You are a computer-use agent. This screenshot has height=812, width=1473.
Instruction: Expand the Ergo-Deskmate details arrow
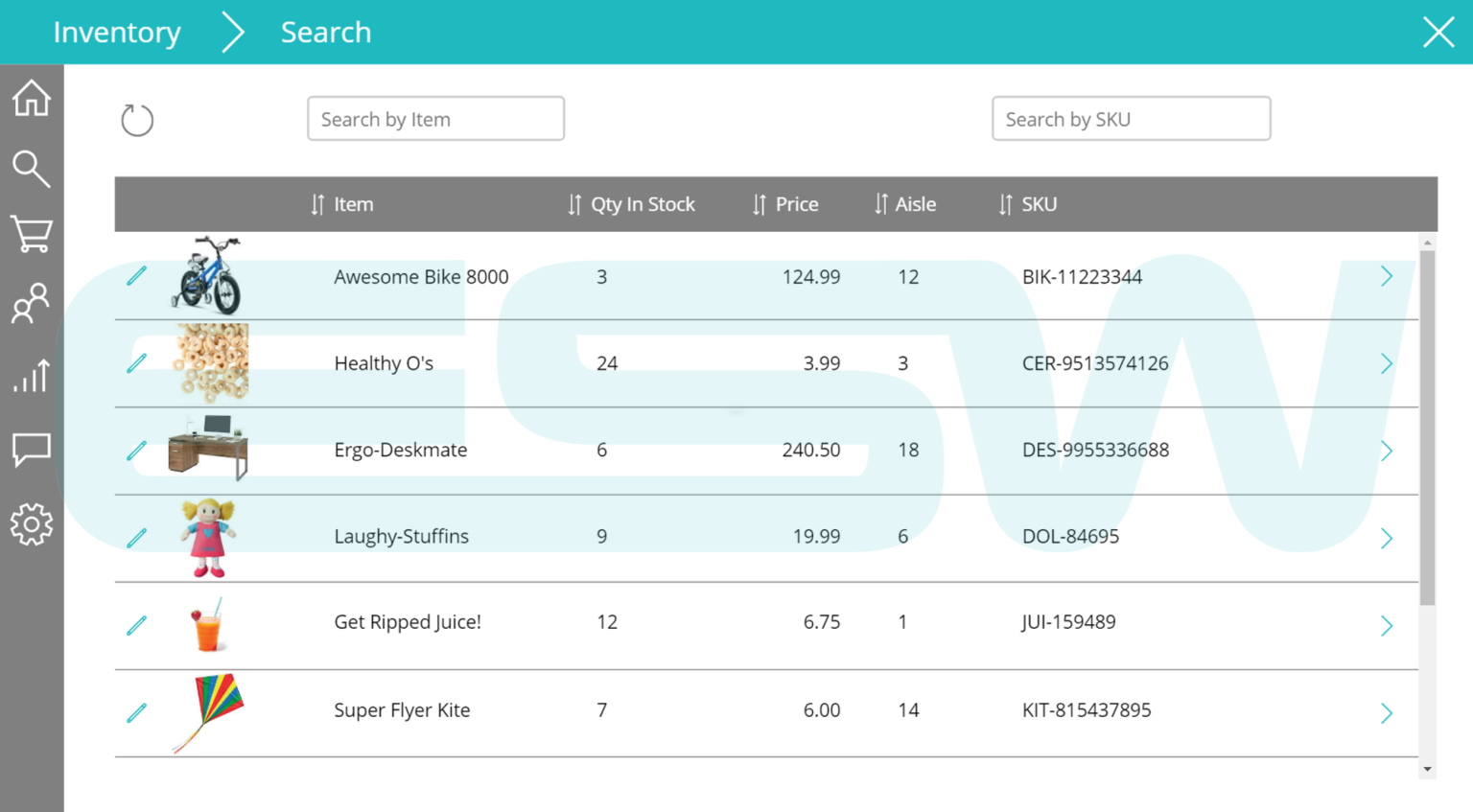(1386, 451)
